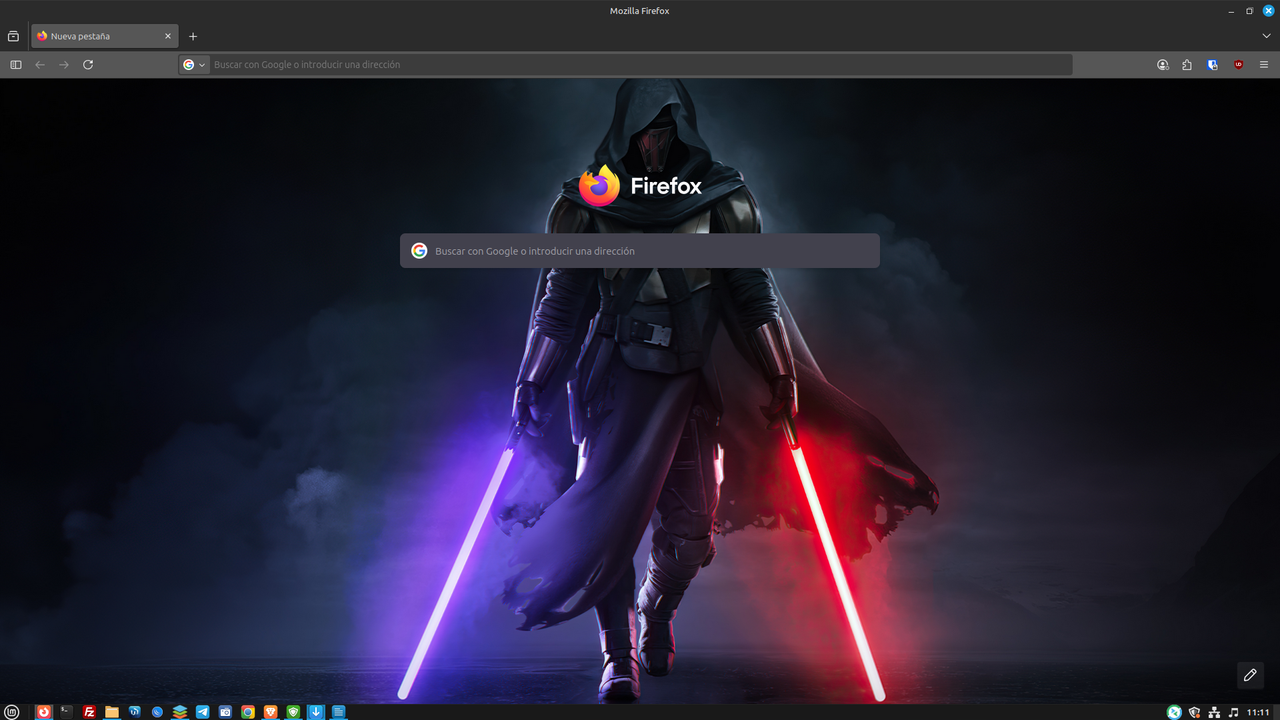
Task: Open the Firefox account icon
Action: (1162, 64)
